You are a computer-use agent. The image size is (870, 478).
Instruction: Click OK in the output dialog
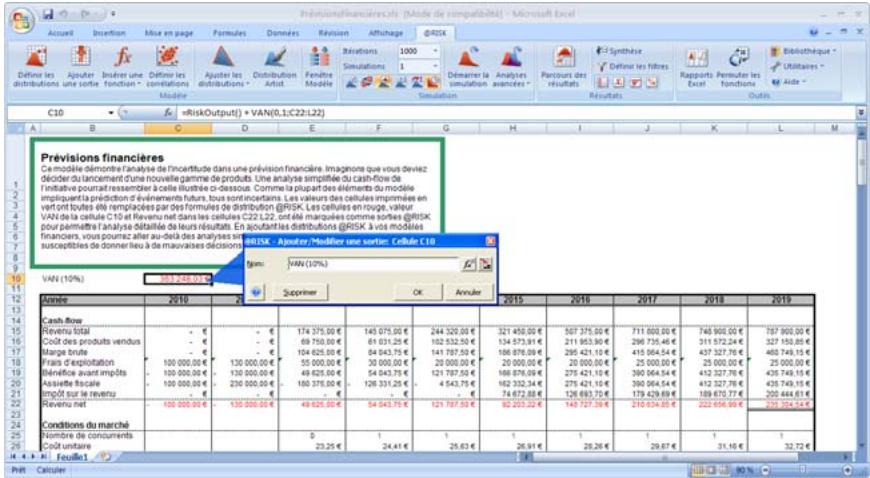pos(417,292)
